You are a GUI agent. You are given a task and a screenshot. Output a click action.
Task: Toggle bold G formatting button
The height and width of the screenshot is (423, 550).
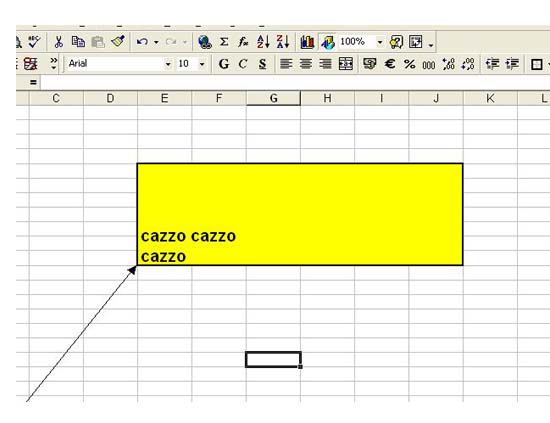(x=224, y=64)
